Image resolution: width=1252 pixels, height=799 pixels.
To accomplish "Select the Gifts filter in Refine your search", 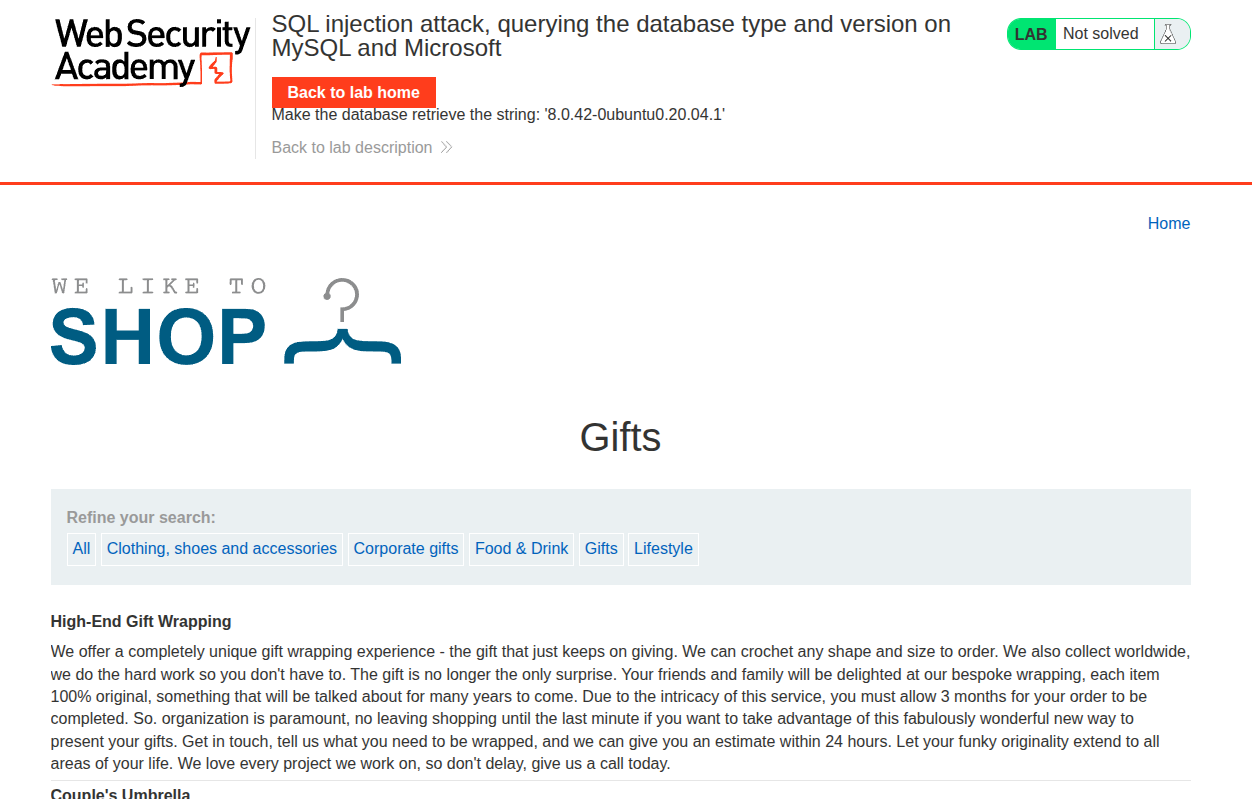I will (x=601, y=549).
